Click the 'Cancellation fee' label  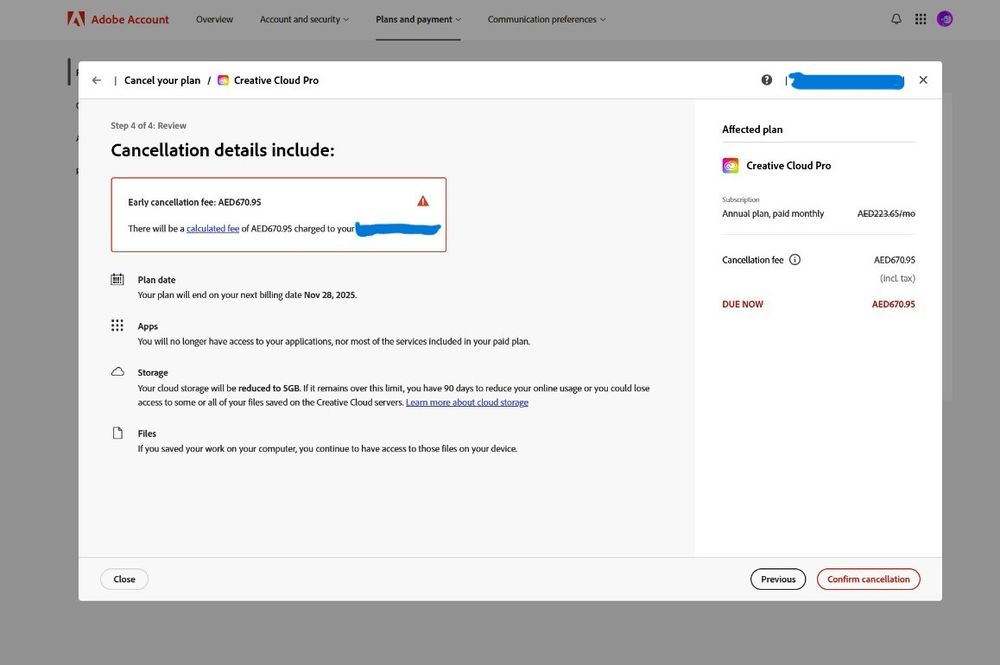click(x=753, y=259)
